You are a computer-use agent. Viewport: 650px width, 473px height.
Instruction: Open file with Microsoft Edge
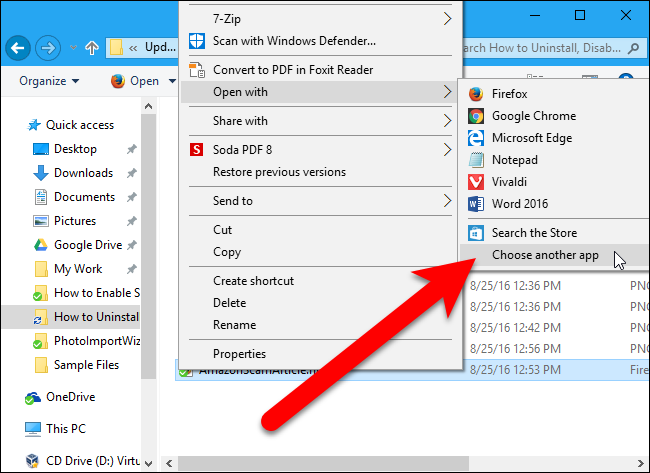coord(554,138)
